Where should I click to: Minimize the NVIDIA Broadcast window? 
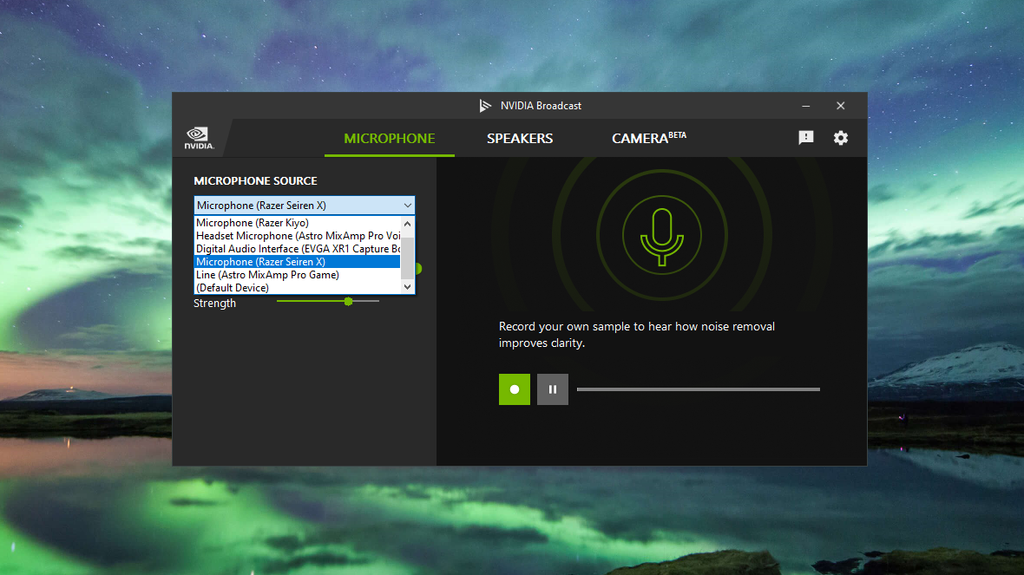(806, 106)
